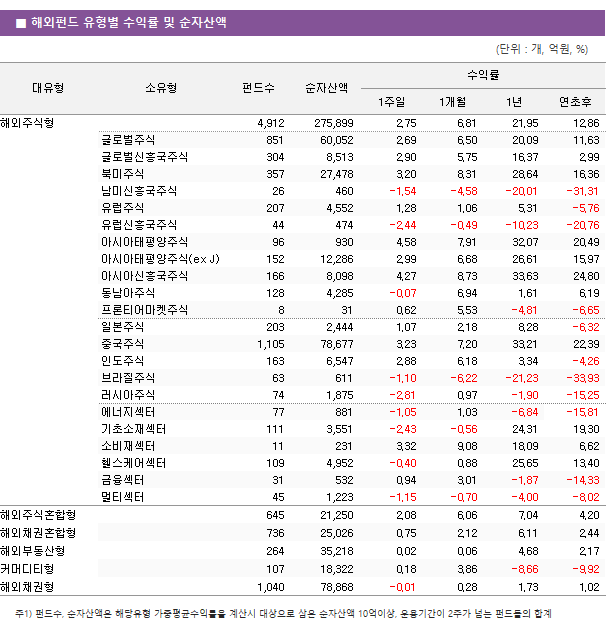Click the '순자산액' column header
612x622 pixels.
(326, 88)
